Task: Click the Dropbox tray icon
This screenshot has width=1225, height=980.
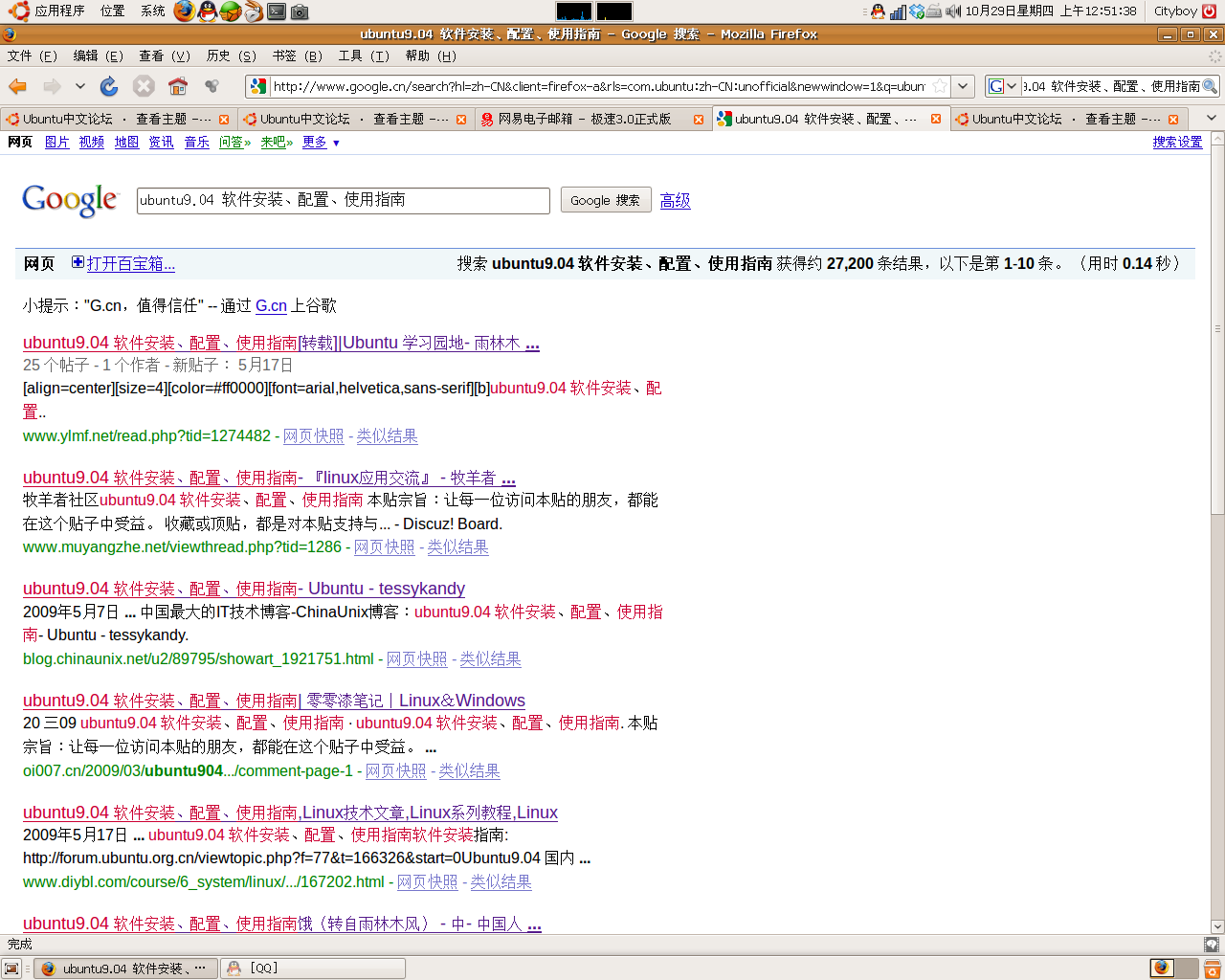Action: click(917, 11)
